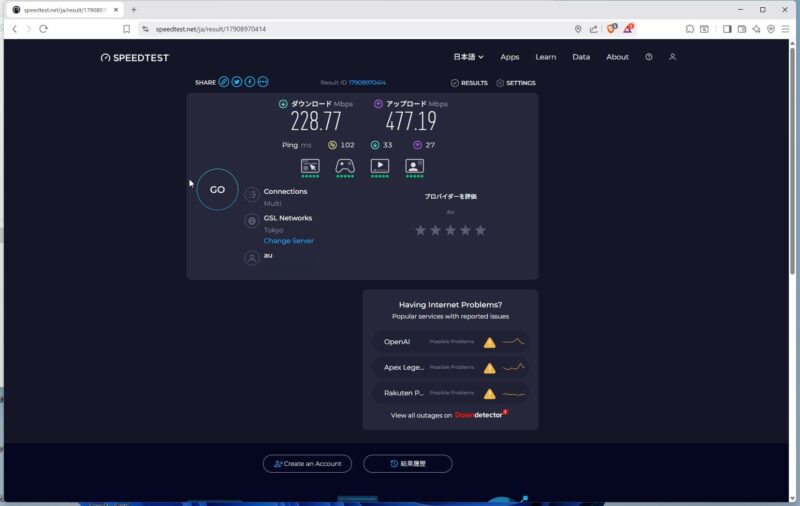Go back in browser history

(x=14, y=29)
